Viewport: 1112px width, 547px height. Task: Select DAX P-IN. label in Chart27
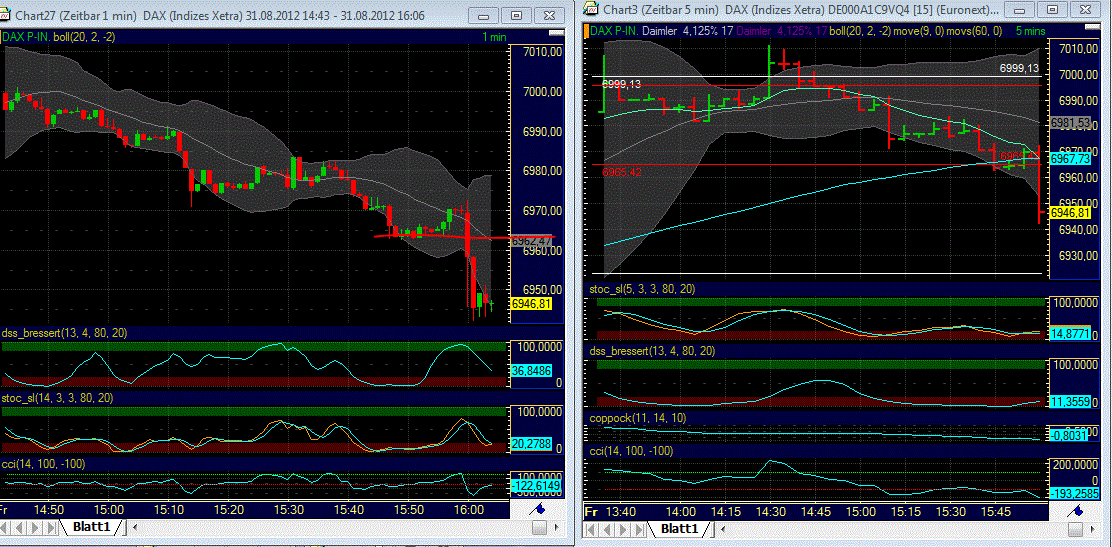(26, 36)
